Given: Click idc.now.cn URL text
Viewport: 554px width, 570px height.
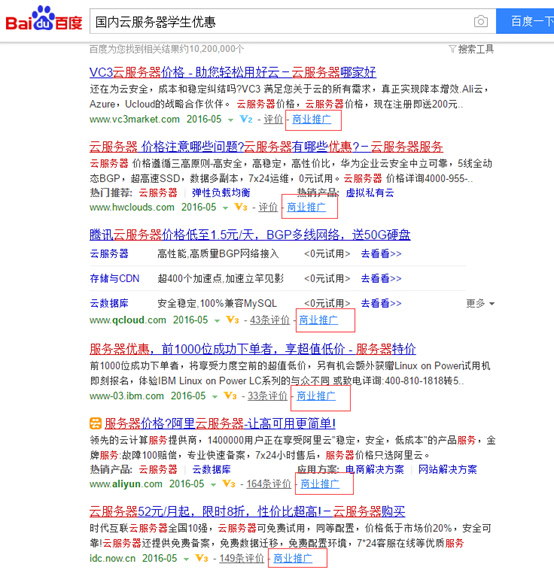Looking at the screenshot, I should [112, 558].
